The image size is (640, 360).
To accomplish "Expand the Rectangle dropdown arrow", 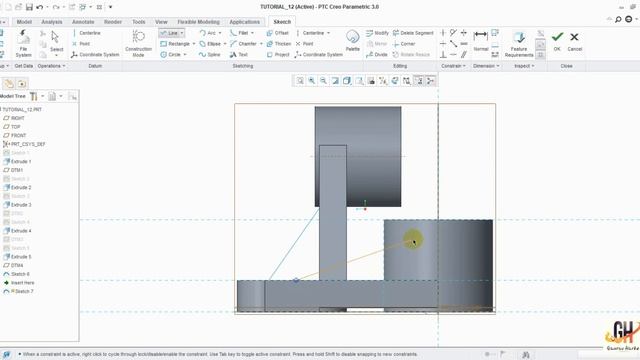I will 194,44.
